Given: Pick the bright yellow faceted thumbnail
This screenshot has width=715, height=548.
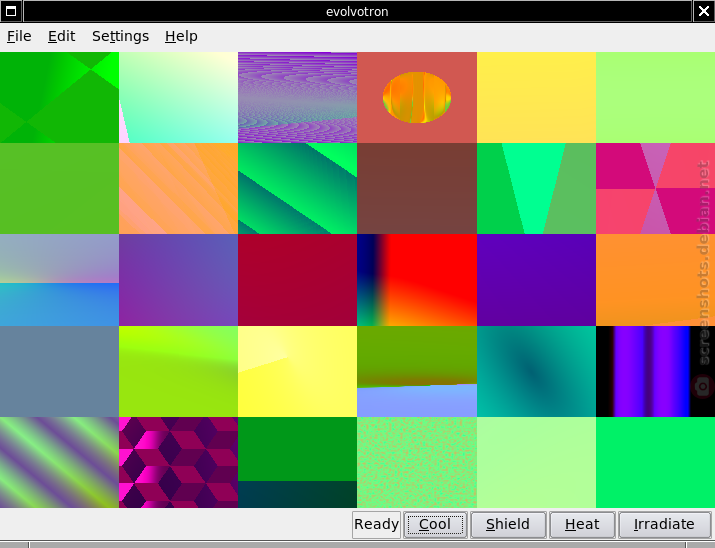Looking at the screenshot, I should (x=297, y=371).
